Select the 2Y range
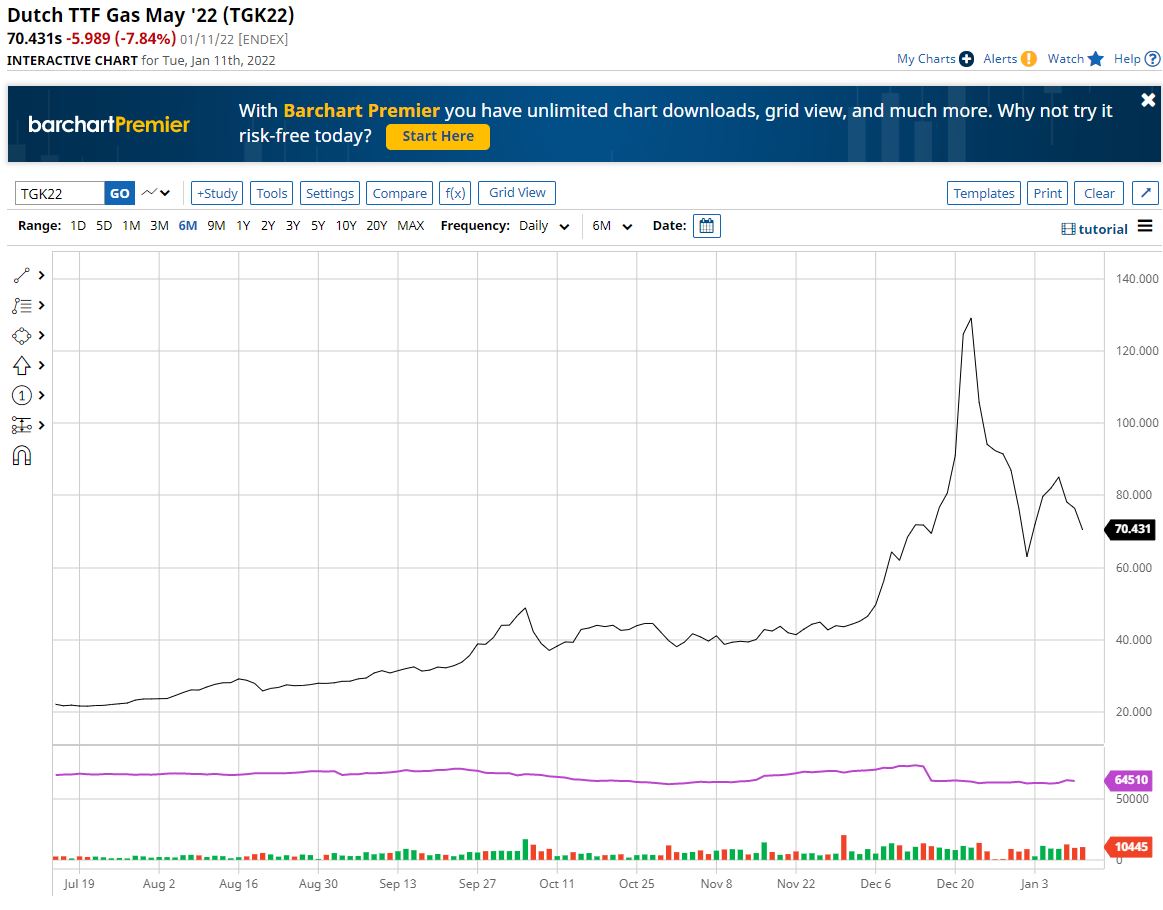Viewport: 1163px width, 910px height. [268, 225]
